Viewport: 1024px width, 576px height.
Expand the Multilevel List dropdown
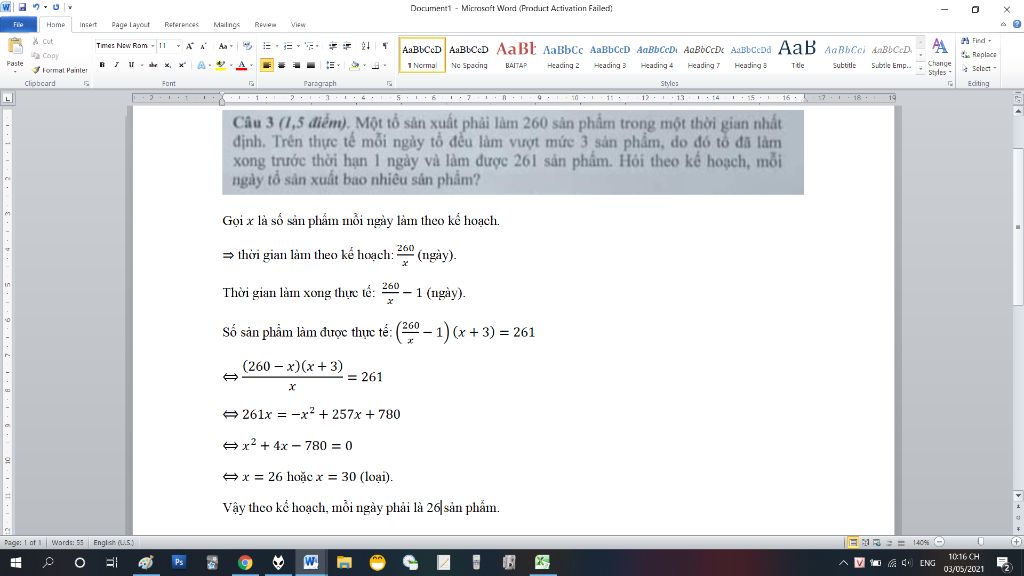point(317,46)
